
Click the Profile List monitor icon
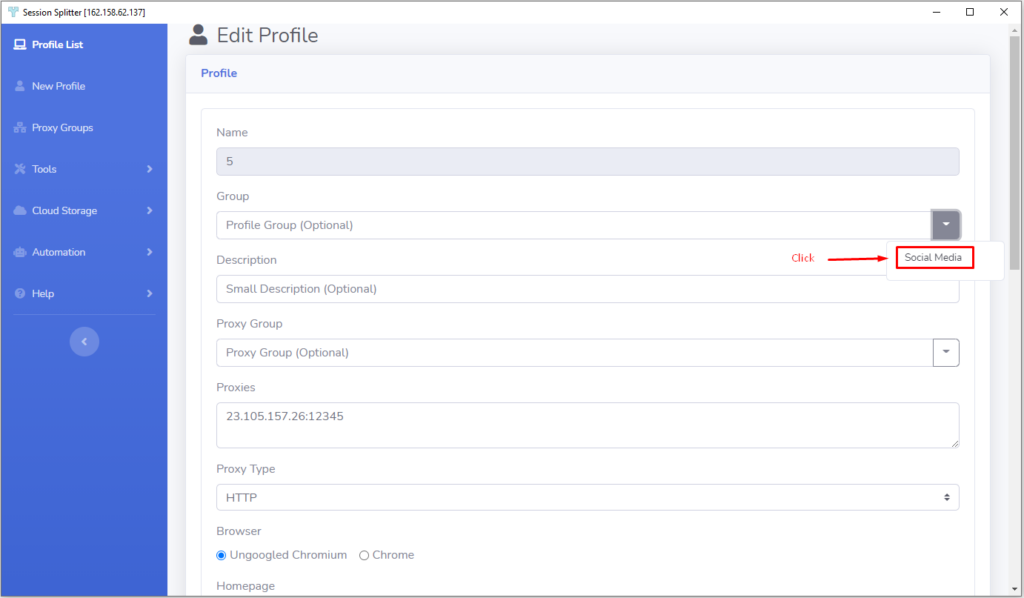[x=20, y=44]
